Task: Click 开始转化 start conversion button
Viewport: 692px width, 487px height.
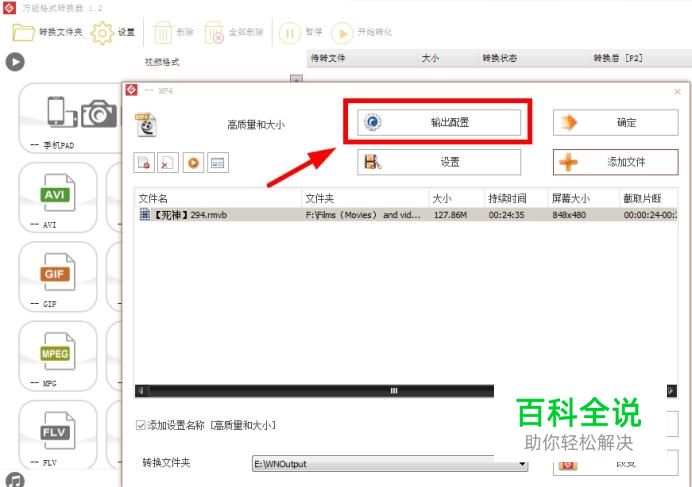Action: click(x=361, y=32)
